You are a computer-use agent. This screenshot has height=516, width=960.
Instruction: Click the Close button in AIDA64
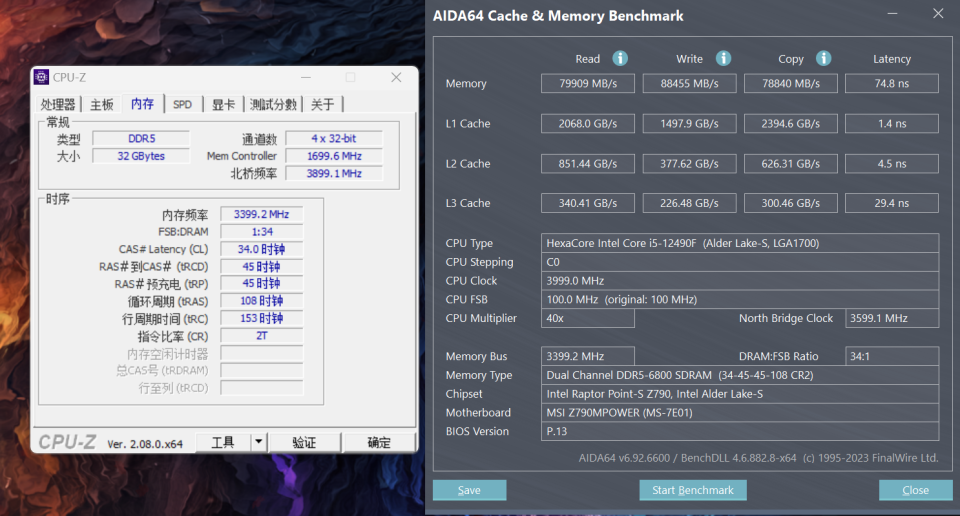pyautogui.click(x=915, y=490)
